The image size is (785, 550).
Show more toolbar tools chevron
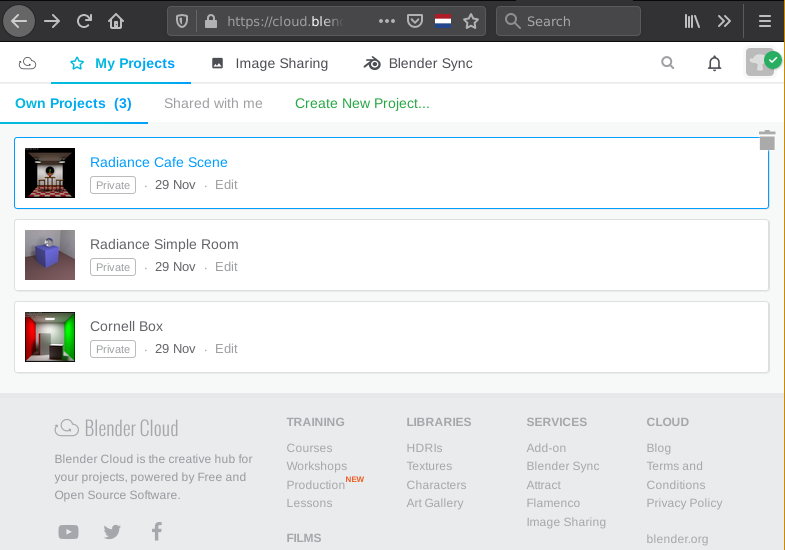pyautogui.click(x=724, y=21)
